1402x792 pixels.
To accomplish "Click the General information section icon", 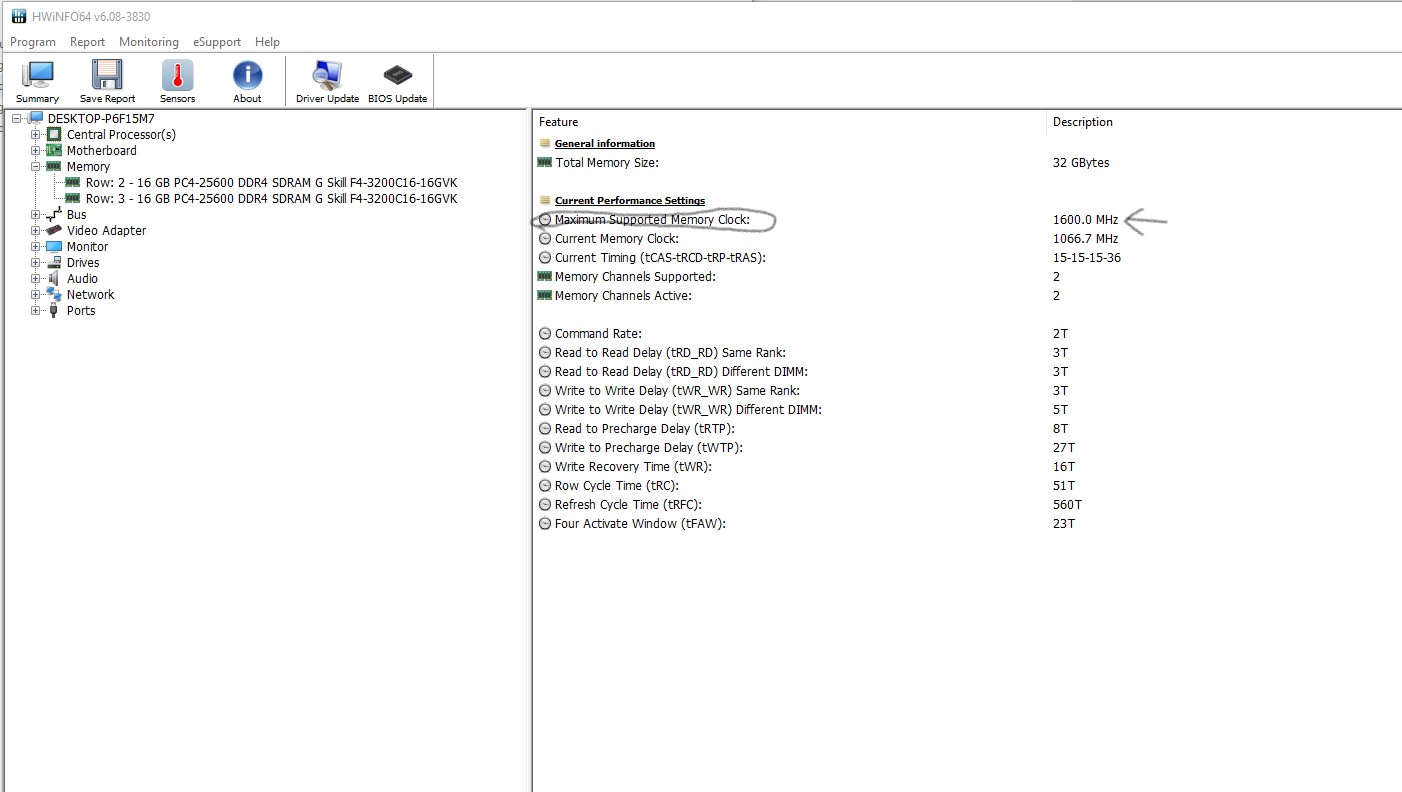I will click(x=545, y=143).
